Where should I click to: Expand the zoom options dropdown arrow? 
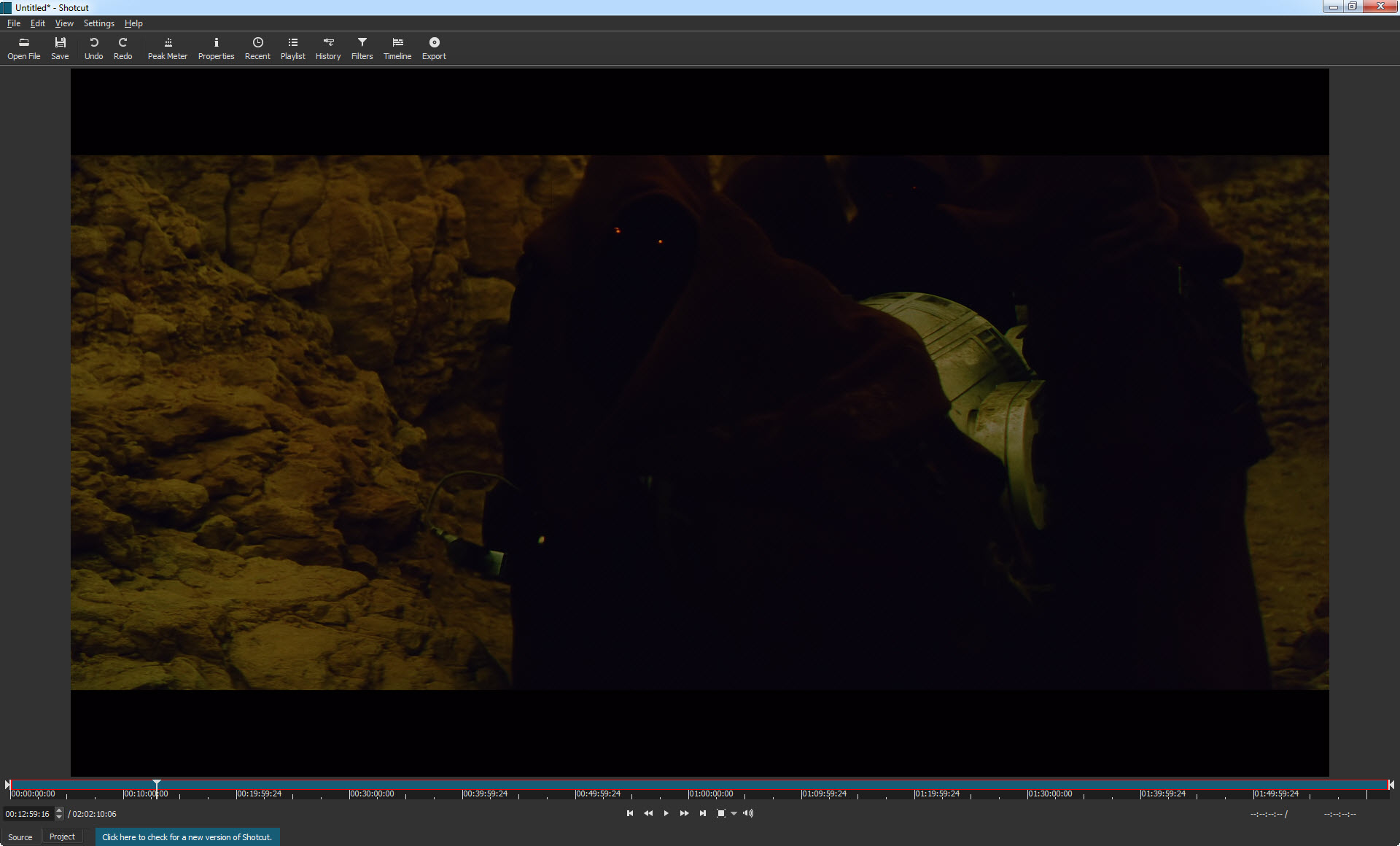tap(734, 814)
